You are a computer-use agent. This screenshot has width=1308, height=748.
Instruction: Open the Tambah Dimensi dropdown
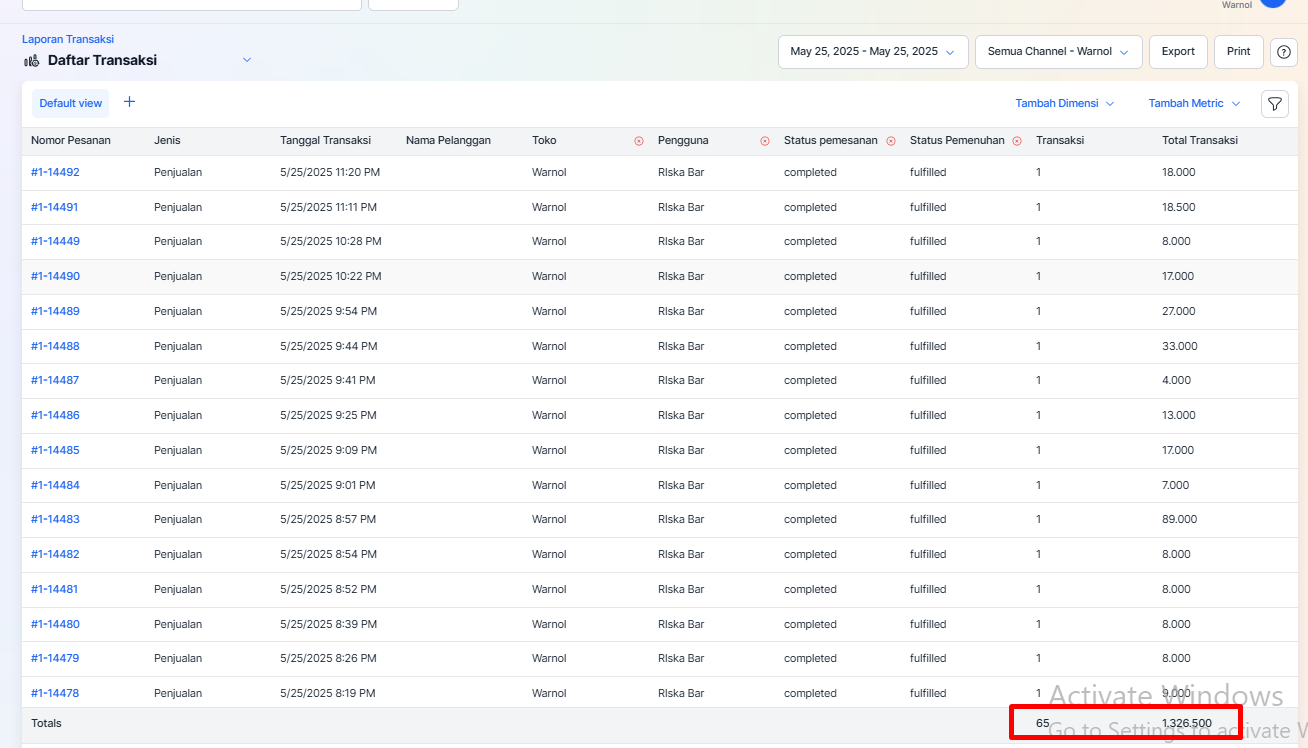(x=1065, y=104)
